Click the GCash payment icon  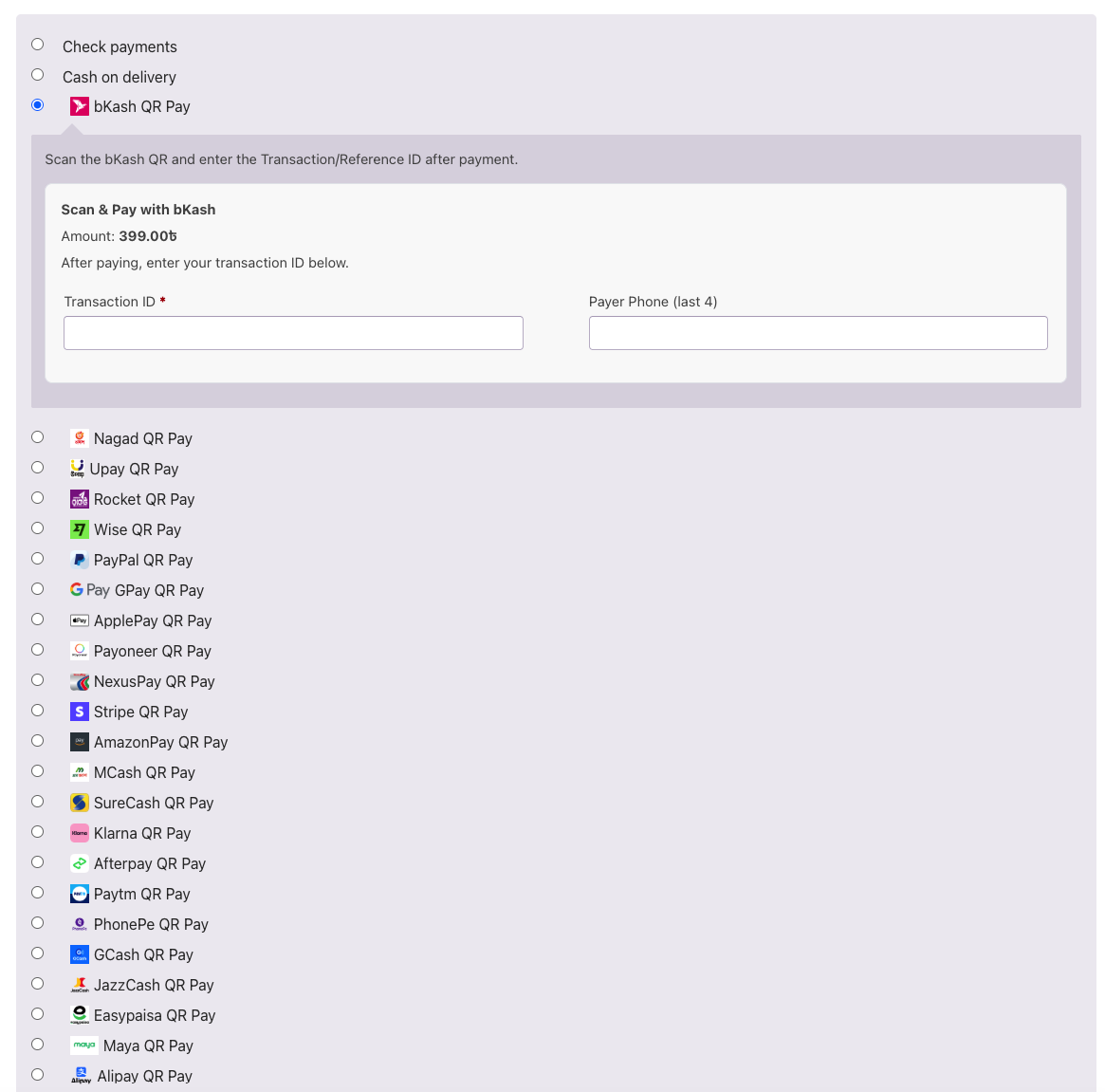pyautogui.click(x=79, y=953)
